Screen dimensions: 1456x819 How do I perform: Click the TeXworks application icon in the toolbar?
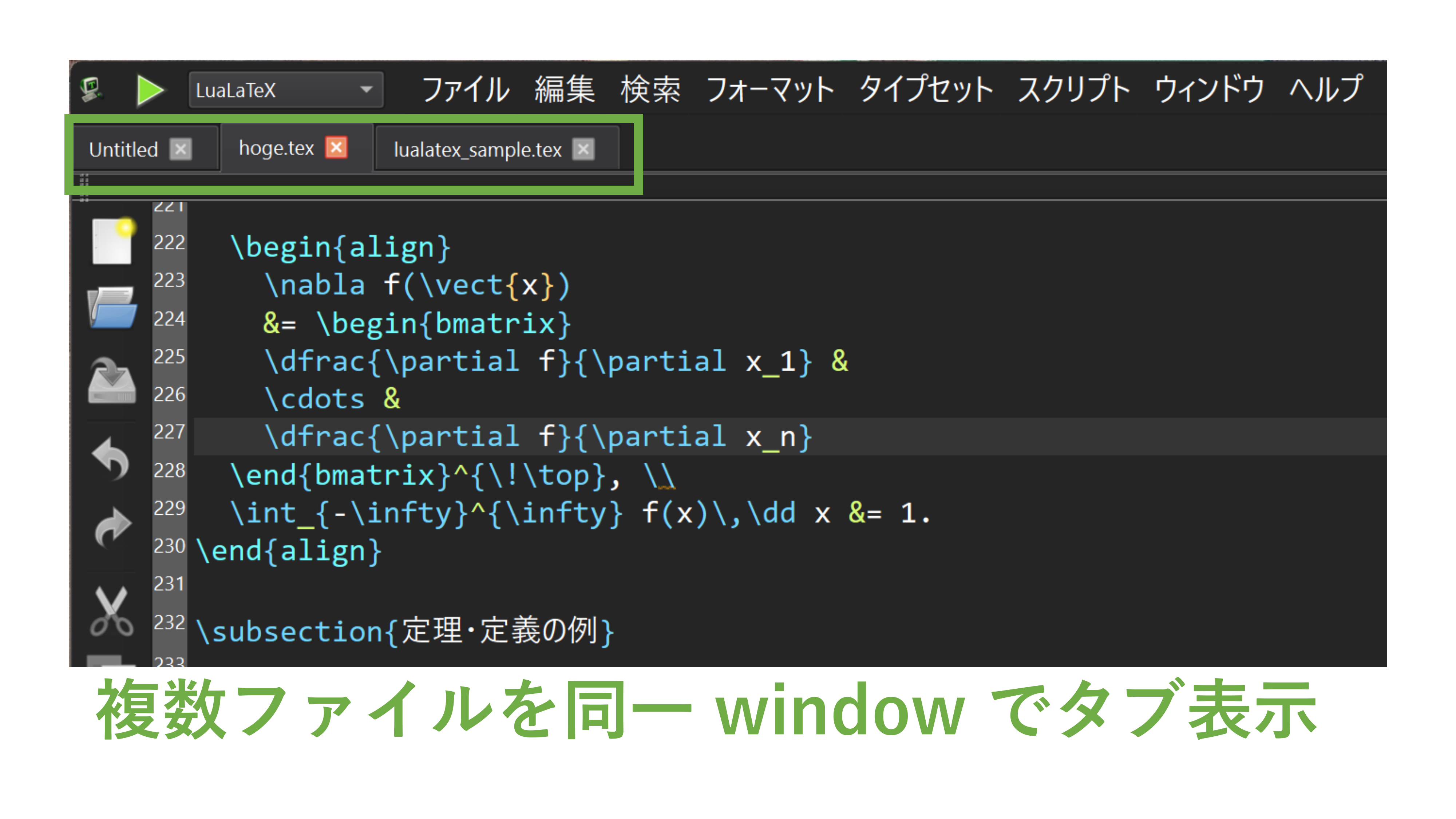[x=92, y=88]
